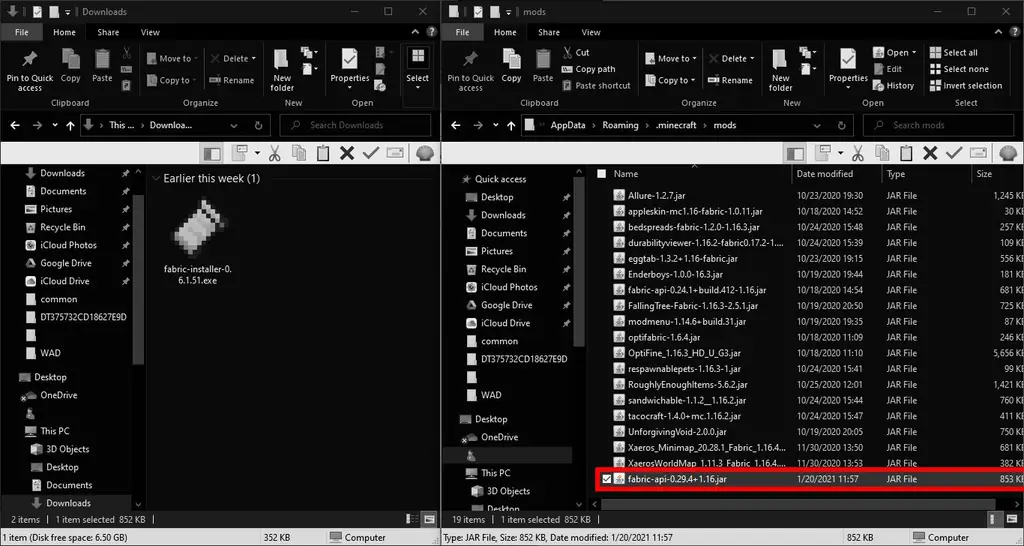
Task: Toggle navigation pane icon in mods toolbar
Action: click(x=795, y=153)
